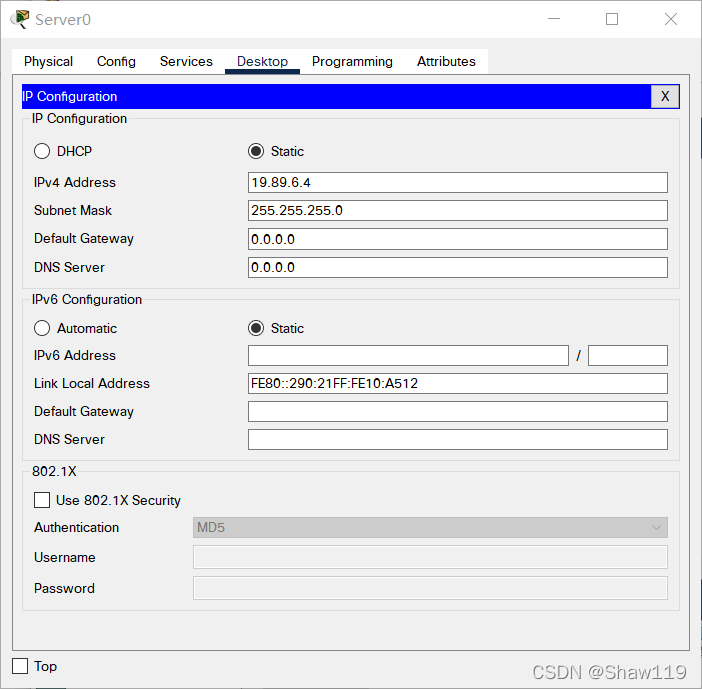Maximize the Server0 window

click(x=612, y=19)
